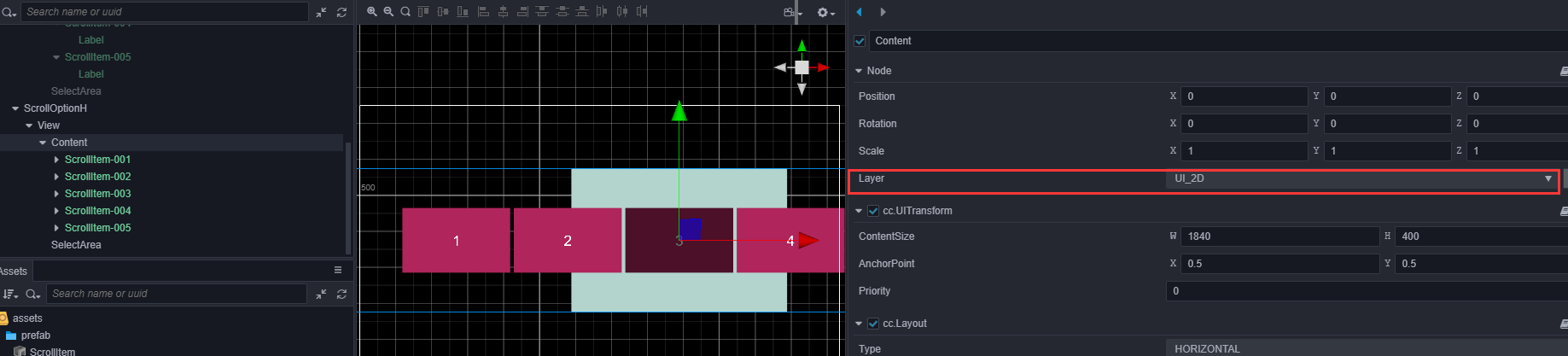The image size is (1568, 356).
Task: Distribute nodes by bottom edges
Action: [x=581, y=12]
